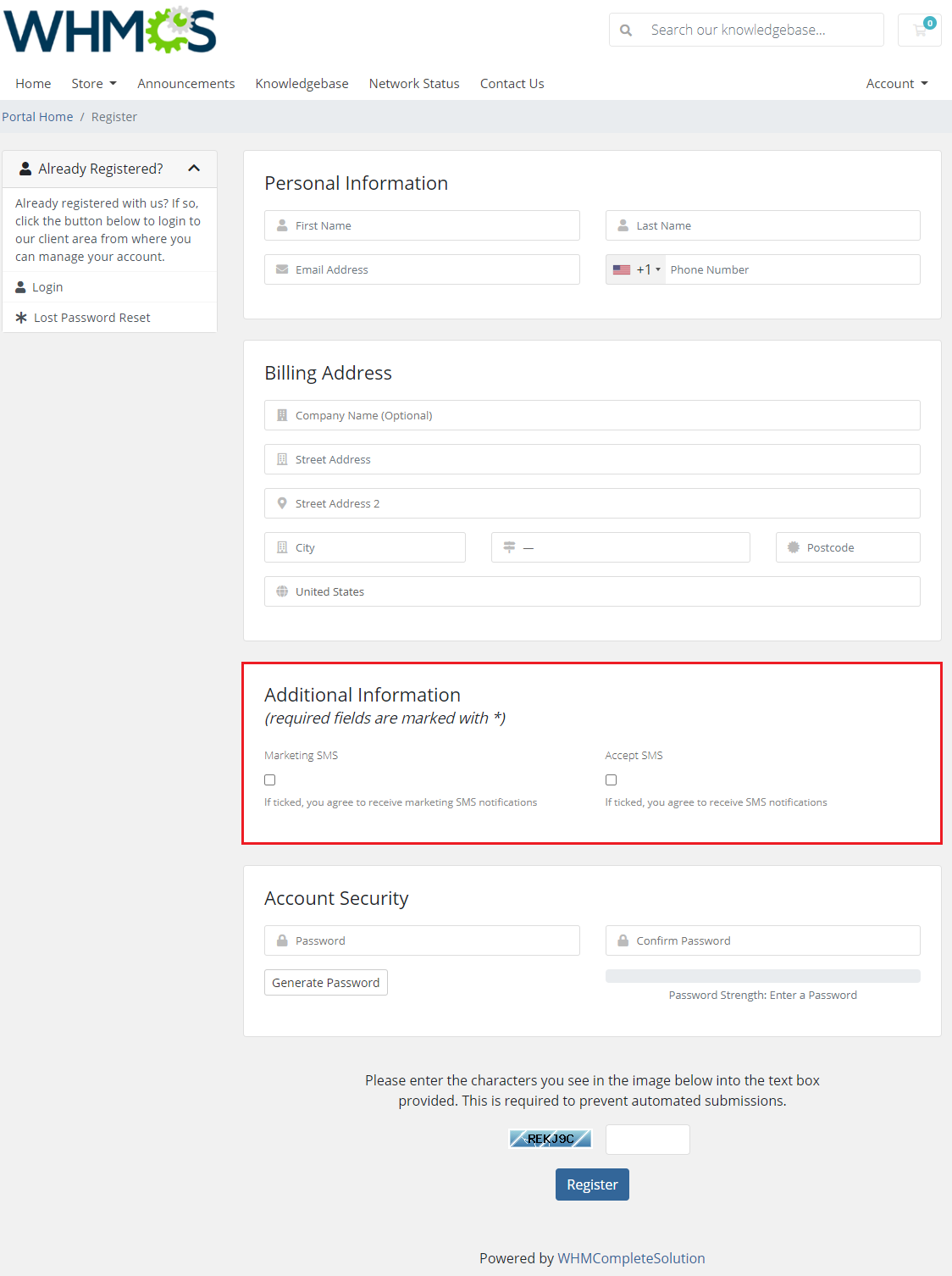Click the password strength meter bar

pos(763,976)
